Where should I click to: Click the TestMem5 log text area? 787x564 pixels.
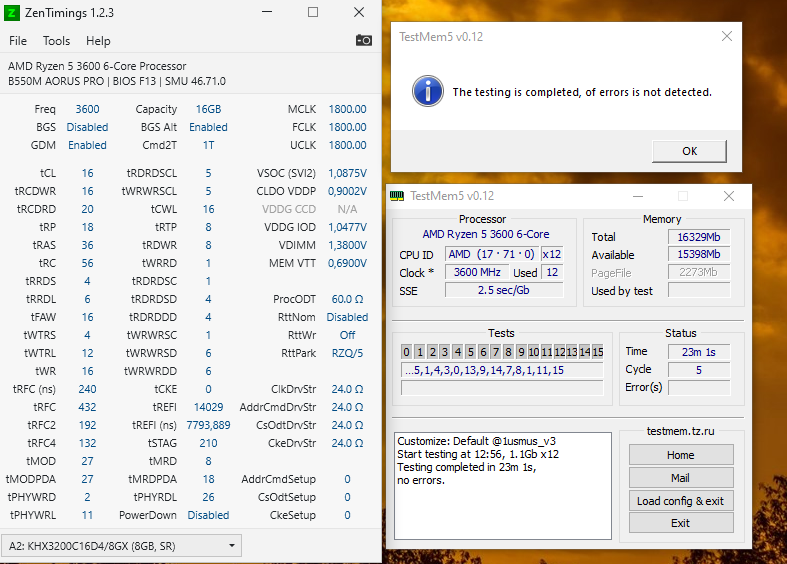pos(503,486)
